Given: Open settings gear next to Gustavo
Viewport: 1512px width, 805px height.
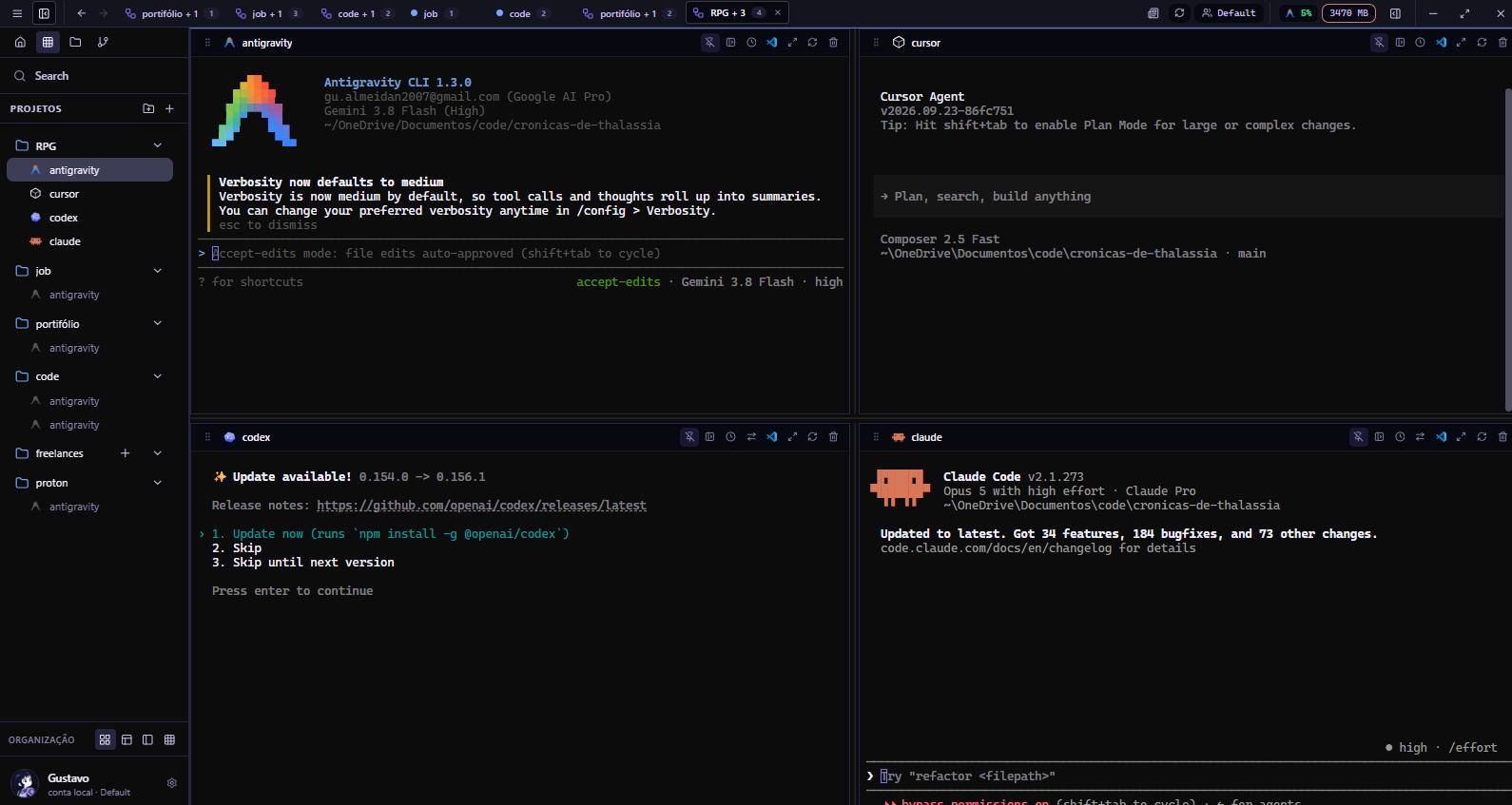Looking at the screenshot, I should click(172, 783).
